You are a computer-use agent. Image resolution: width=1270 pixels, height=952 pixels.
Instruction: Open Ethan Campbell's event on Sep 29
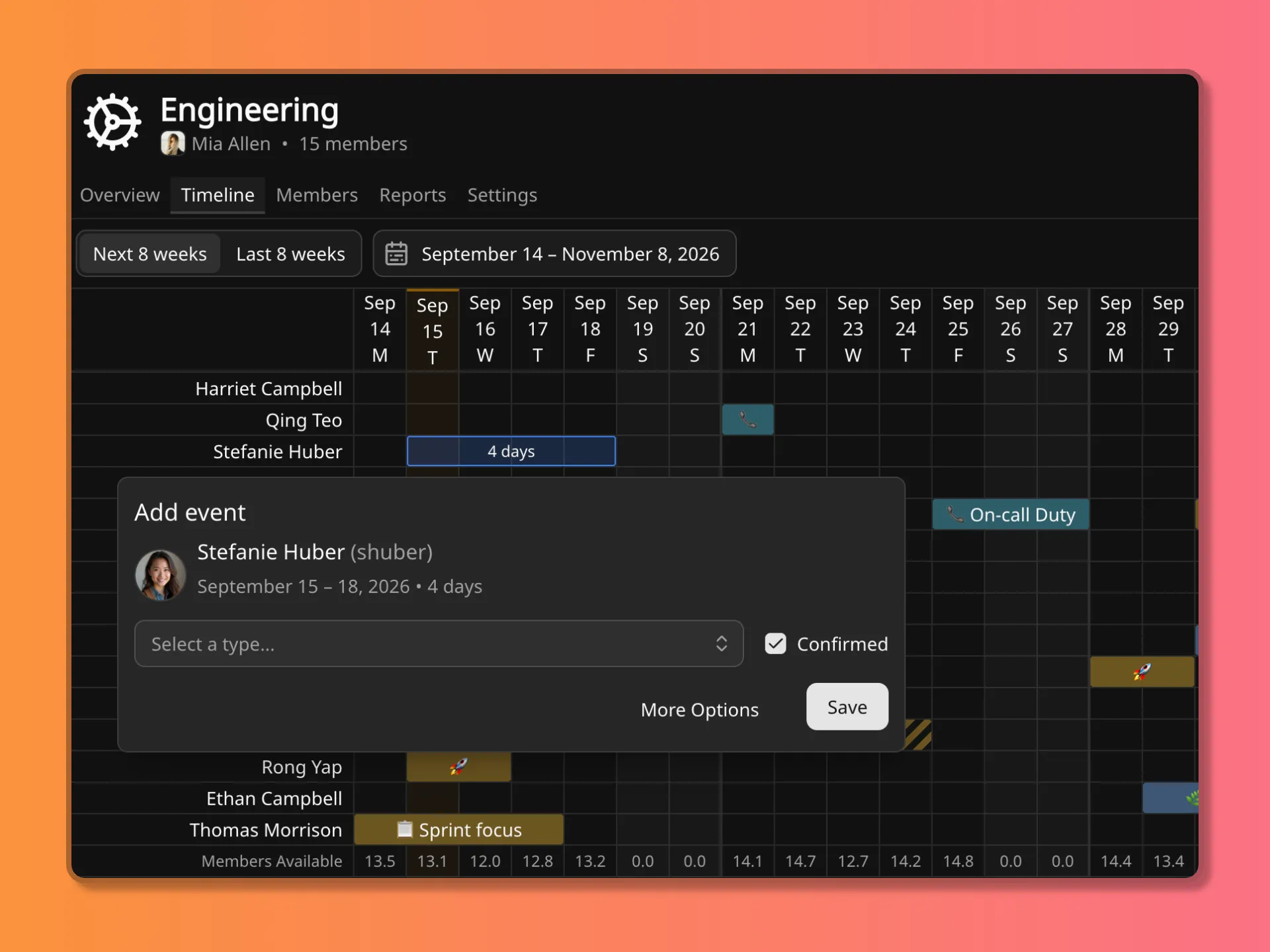coord(1170,798)
